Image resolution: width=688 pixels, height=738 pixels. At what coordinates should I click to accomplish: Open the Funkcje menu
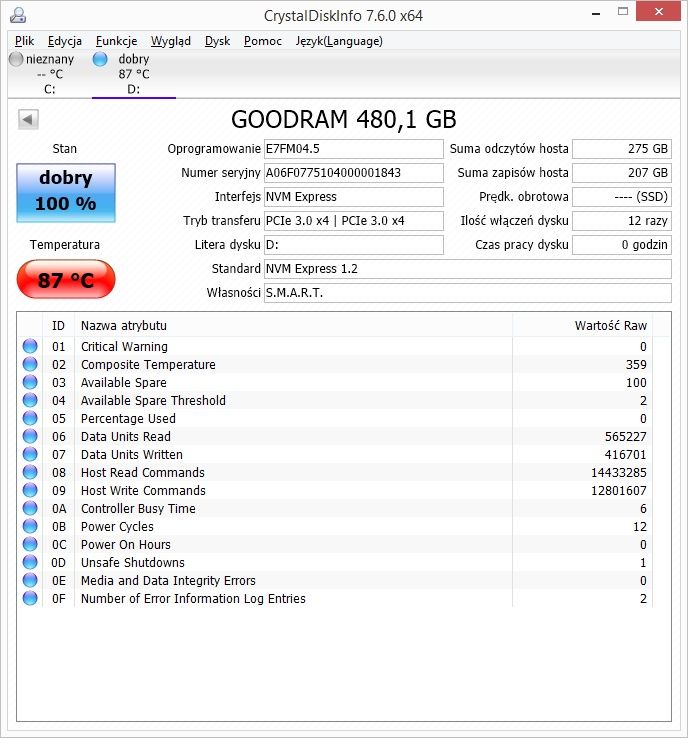tap(116, 41)
